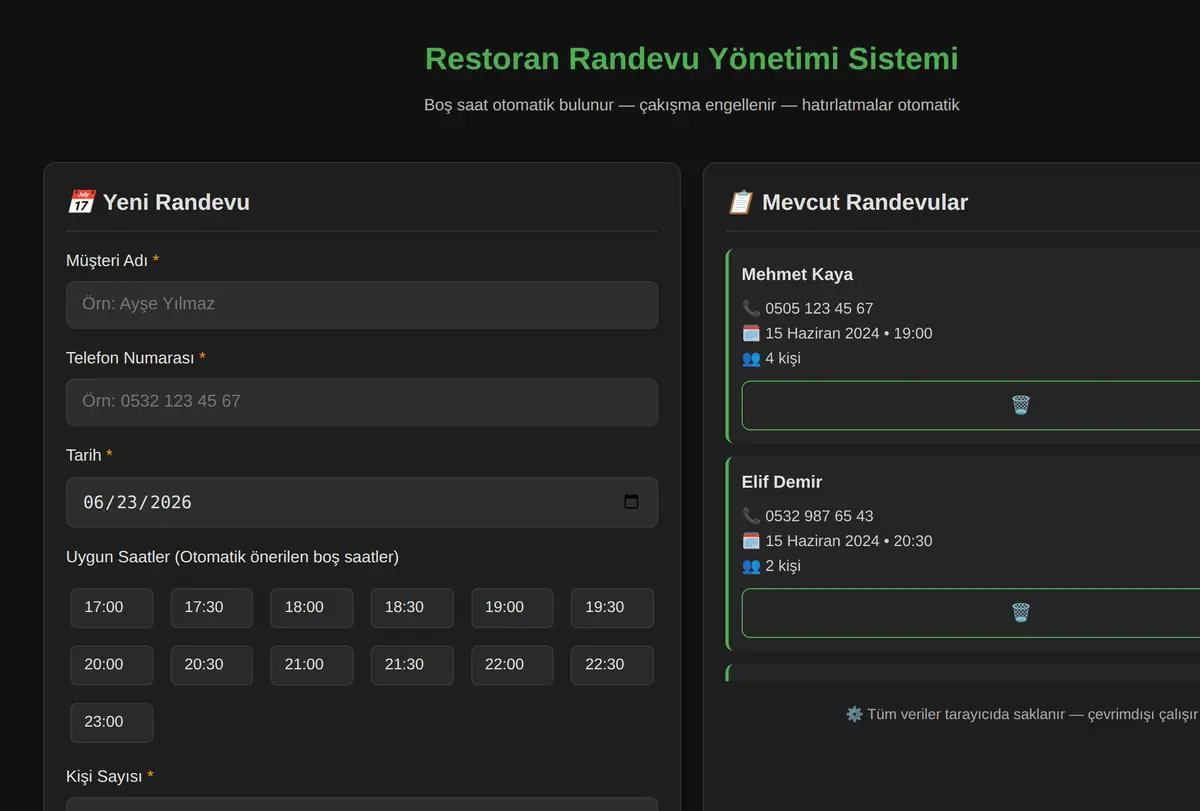Select the 20:00 time slot

tap(112, 665)
